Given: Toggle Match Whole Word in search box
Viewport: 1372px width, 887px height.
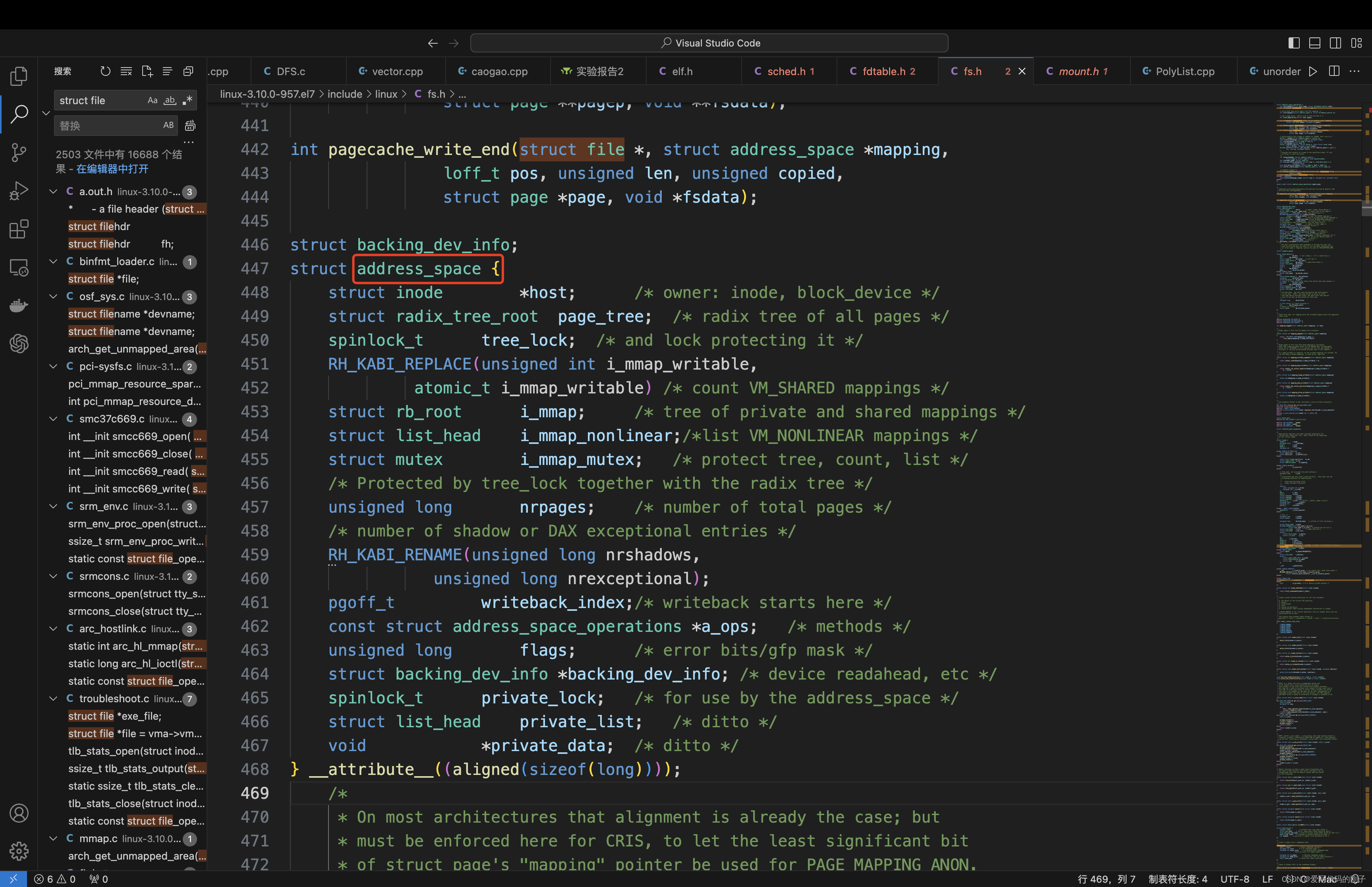Looking at the screenshot, I should [x=170, y=100].
